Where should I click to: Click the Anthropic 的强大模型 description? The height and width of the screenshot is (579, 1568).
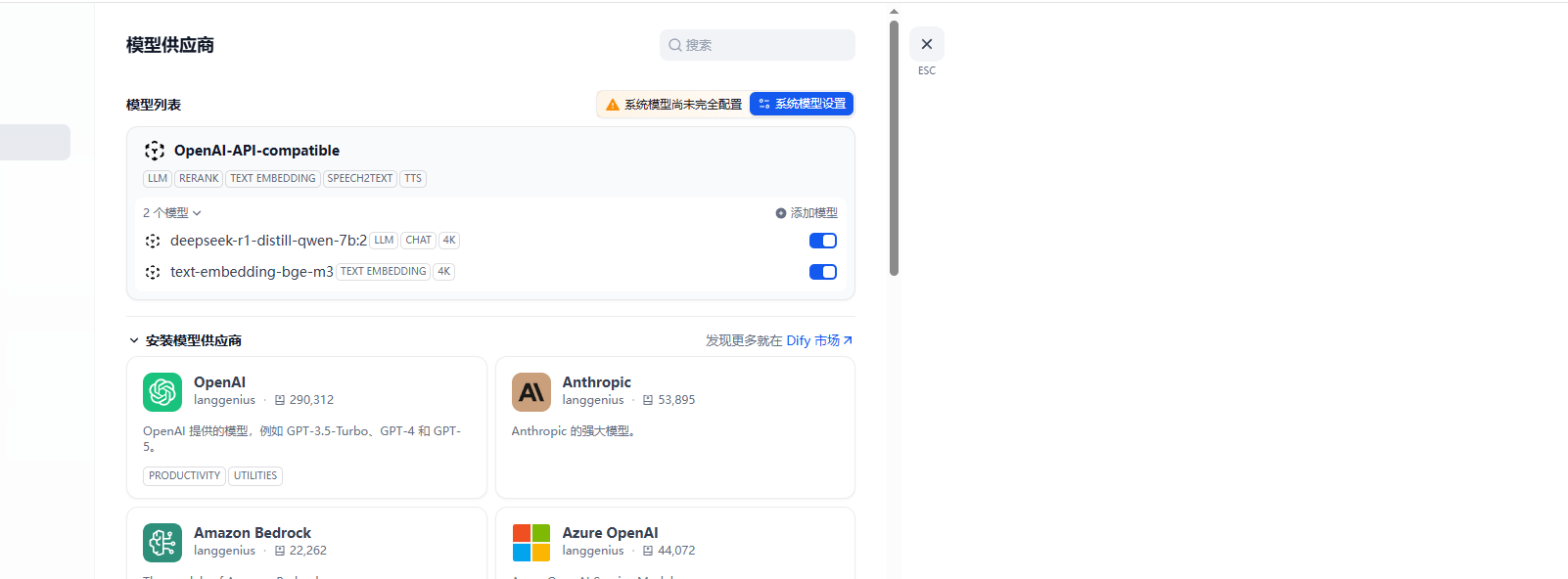point(576,431)
